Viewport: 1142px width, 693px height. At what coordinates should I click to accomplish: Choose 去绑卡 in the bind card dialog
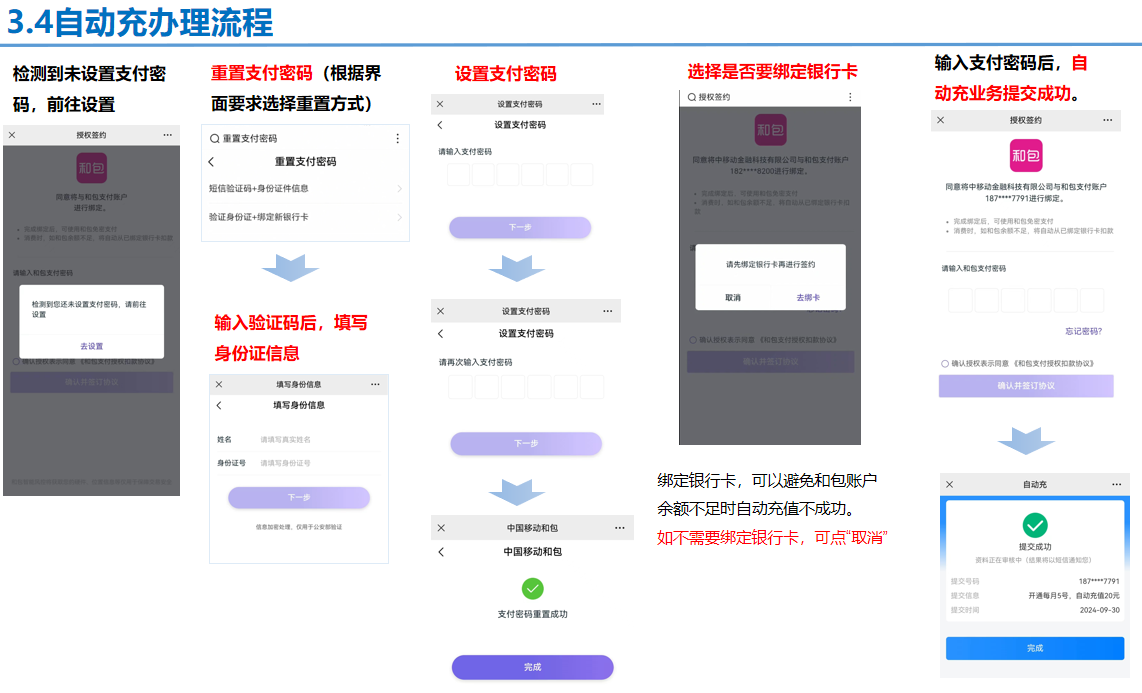click(x=808, y=297)
